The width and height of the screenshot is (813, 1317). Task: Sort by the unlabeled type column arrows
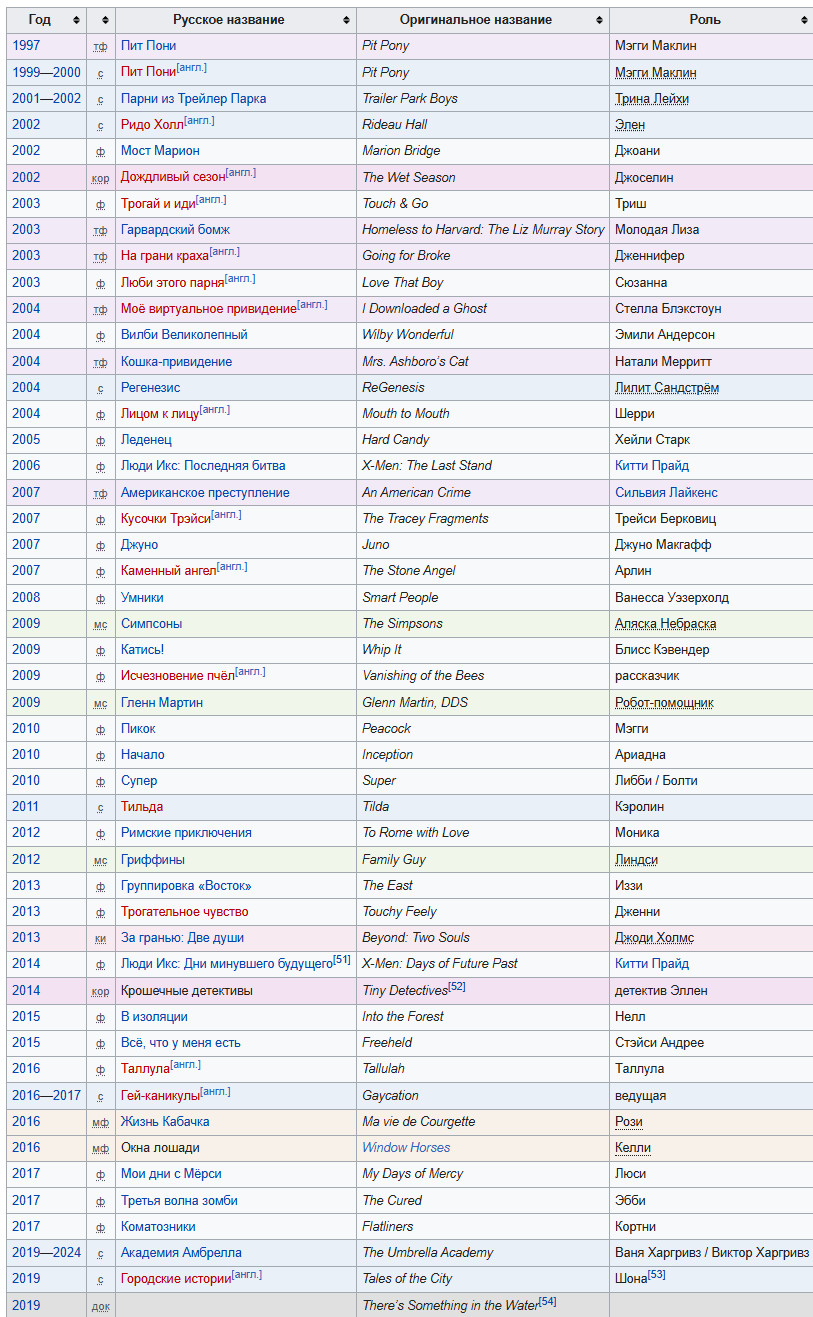click(106, 20)
